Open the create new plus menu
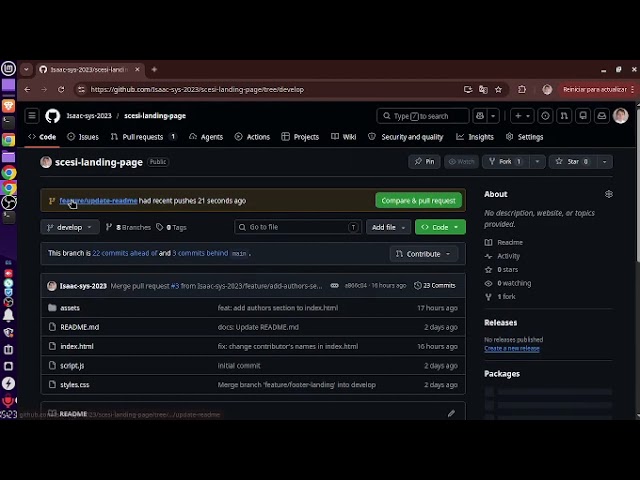 click(x=522, y=116)
